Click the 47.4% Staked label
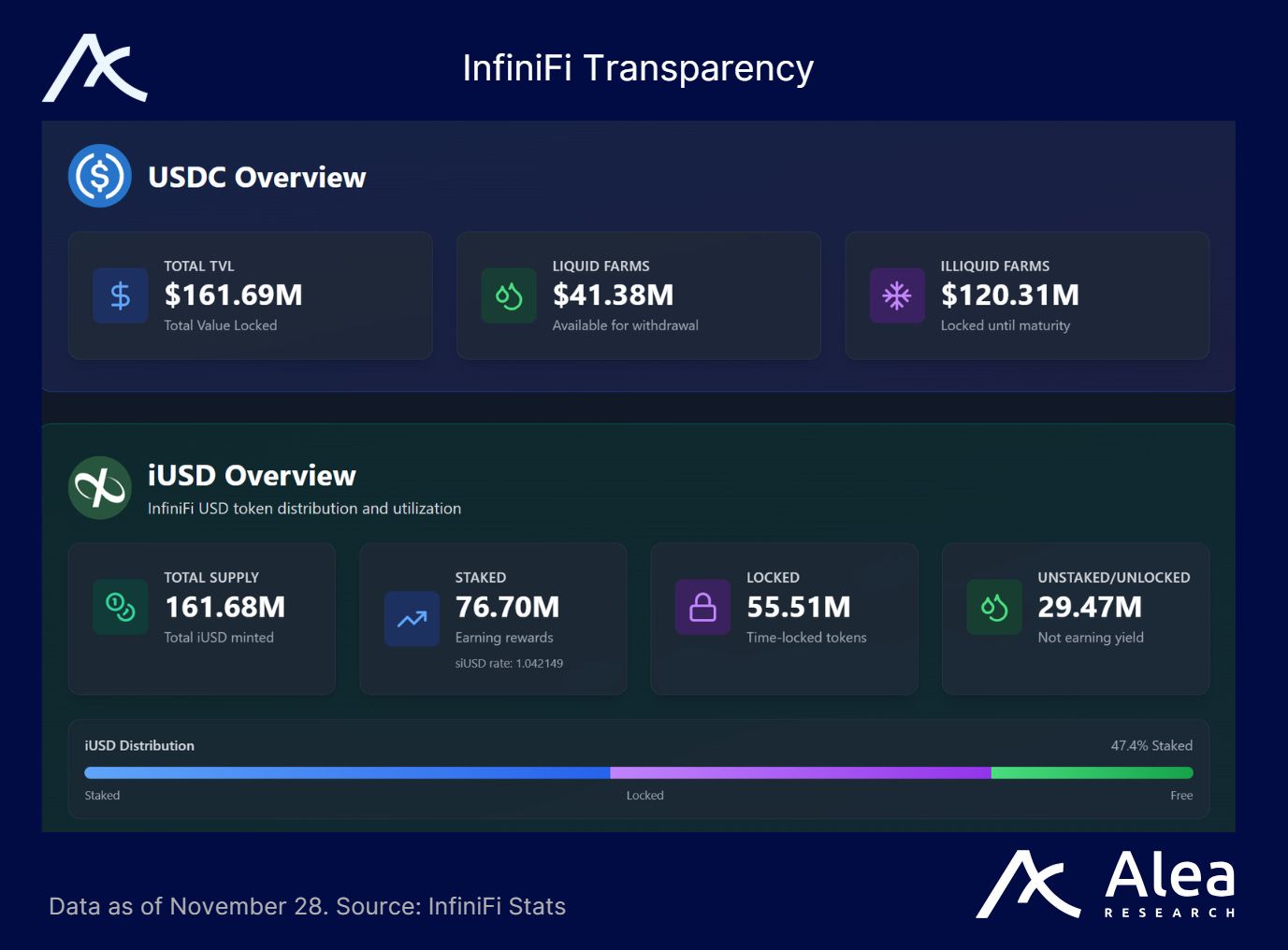The height and width of the screenshot is (950, 1288). (x=1151, y=745)
